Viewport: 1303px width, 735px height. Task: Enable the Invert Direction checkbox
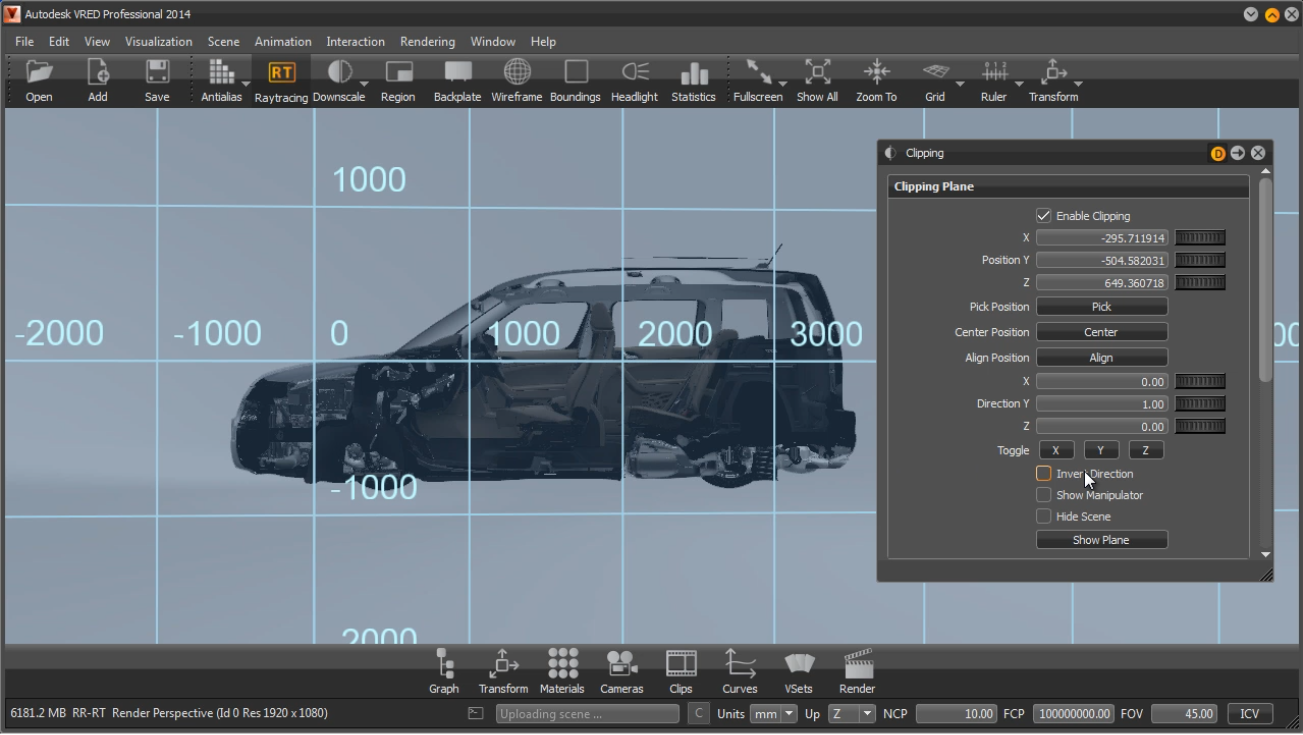click(x=1043, y=474)
